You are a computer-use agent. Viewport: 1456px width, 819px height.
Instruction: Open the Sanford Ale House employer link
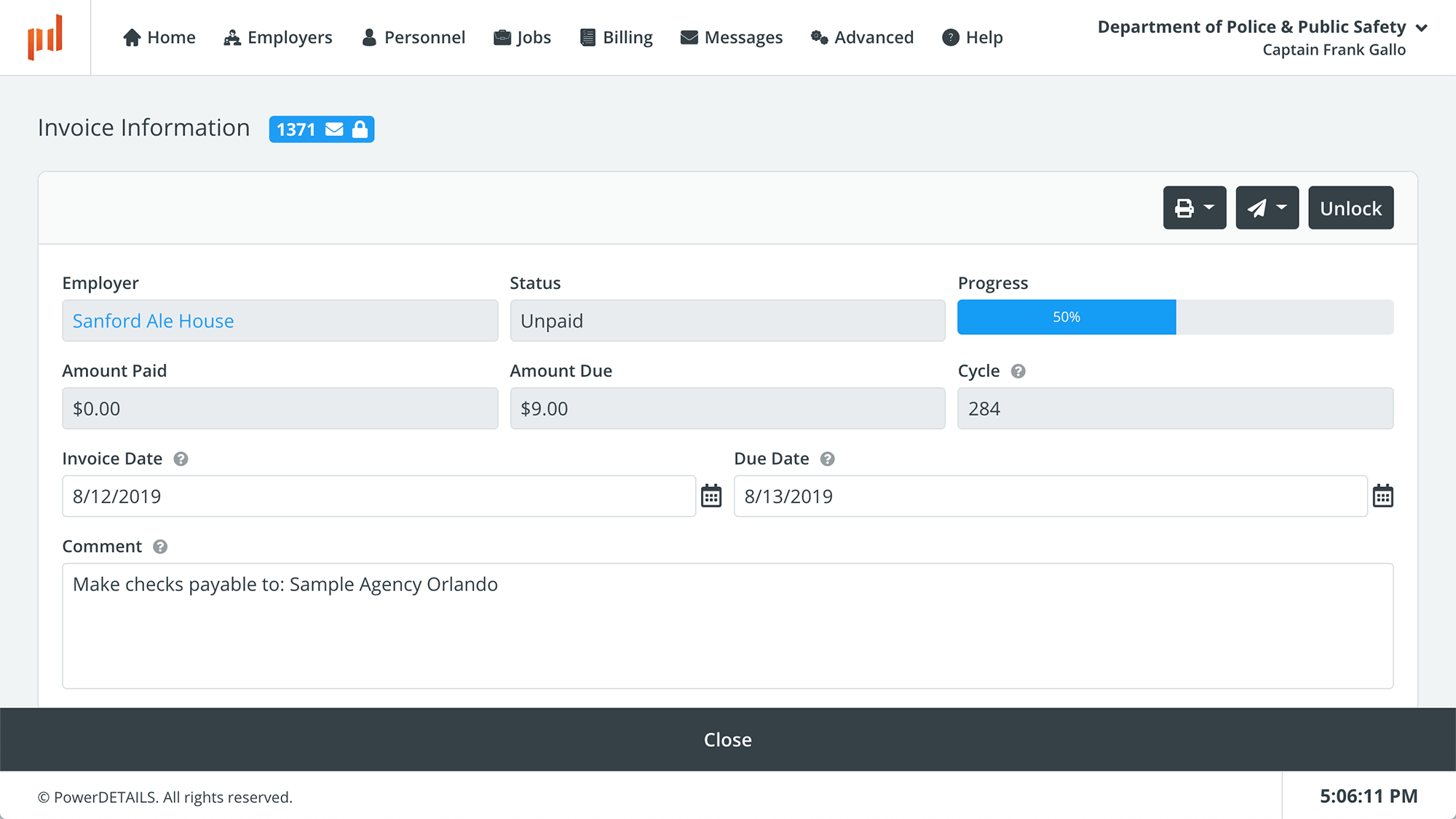click(152, 320)
